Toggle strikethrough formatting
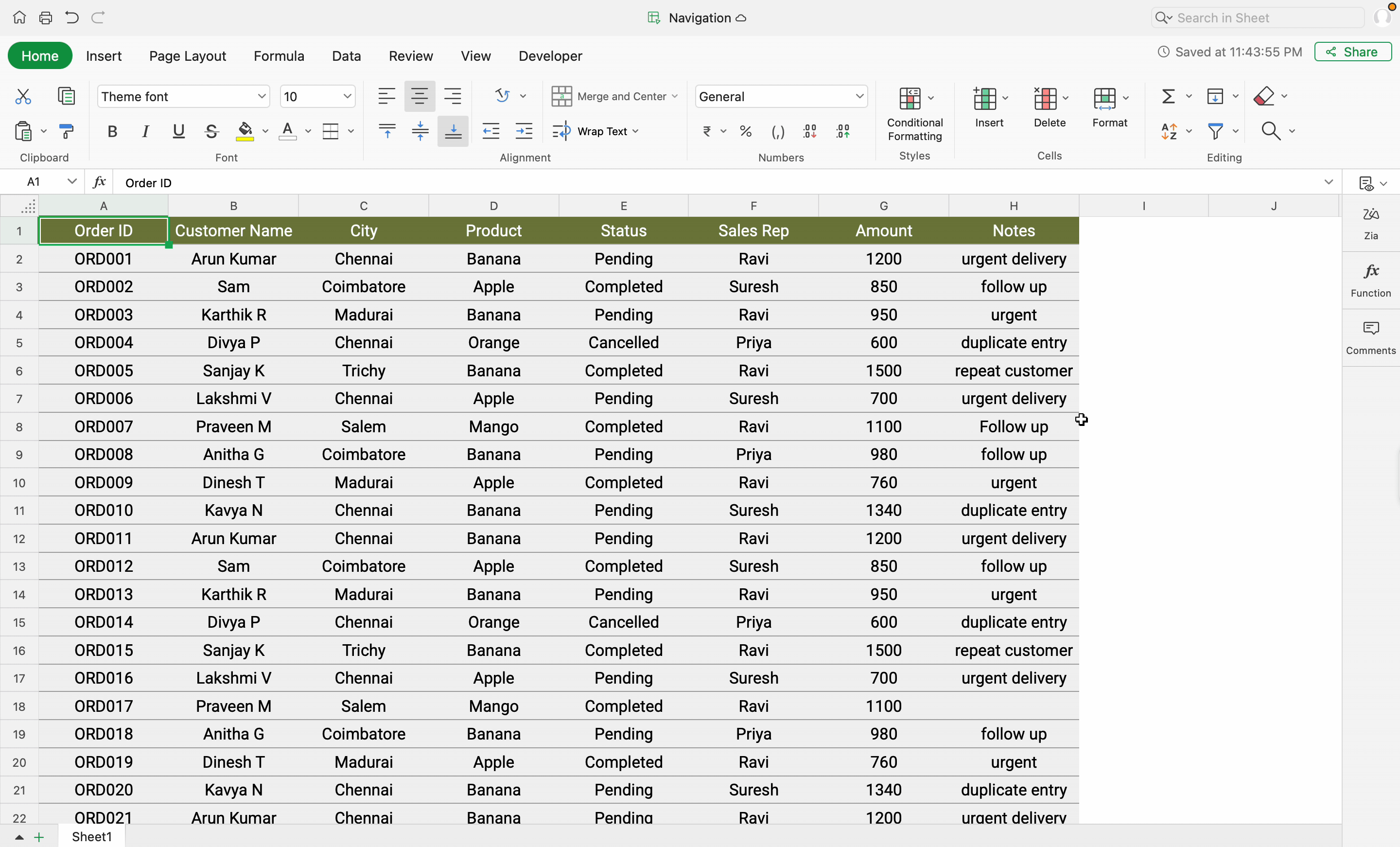The height and width of the screenshot is (847, 1400). (x=211, y=131)
